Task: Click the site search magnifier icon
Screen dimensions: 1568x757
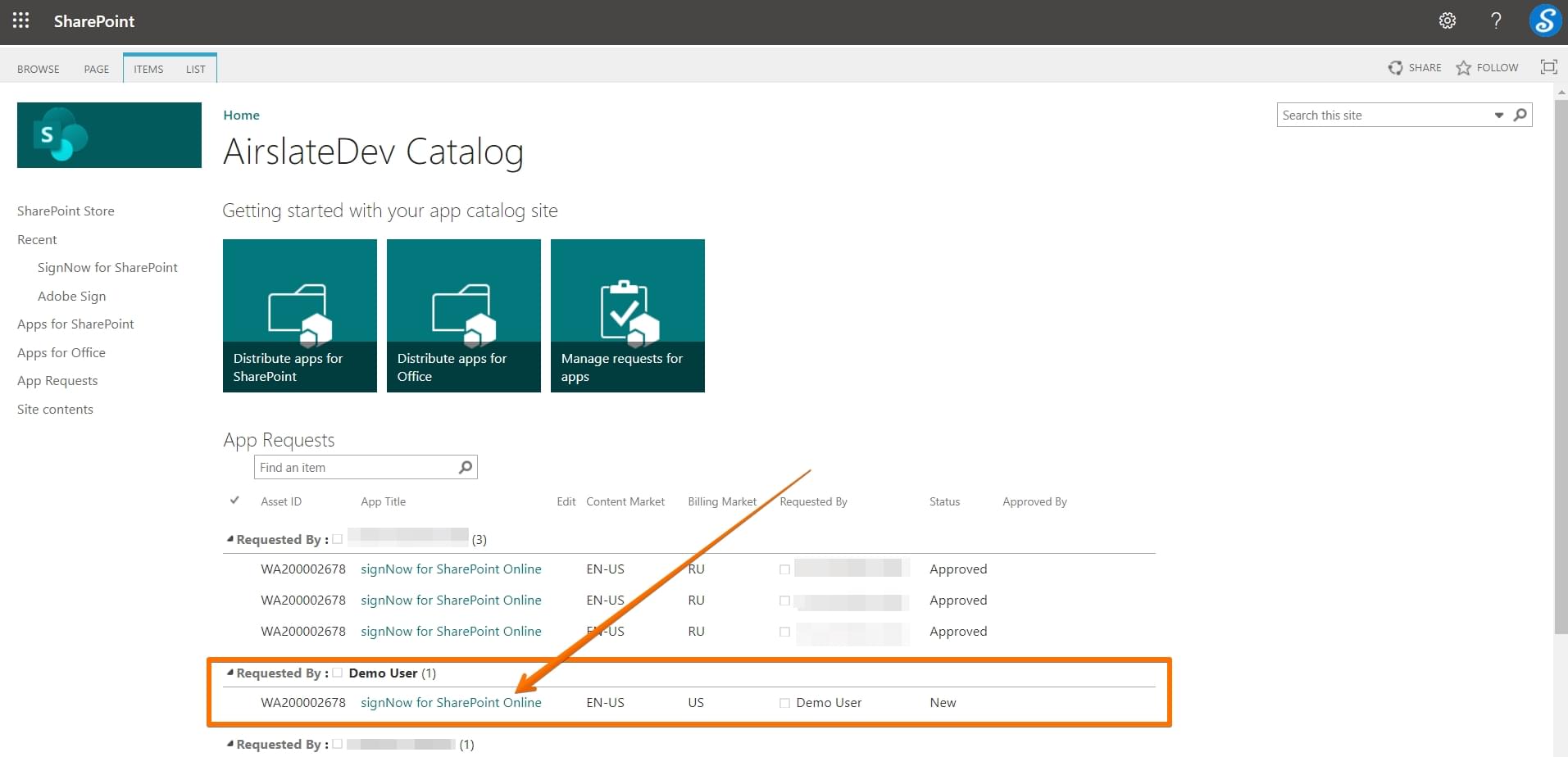Action: [x=1520, y=115]
